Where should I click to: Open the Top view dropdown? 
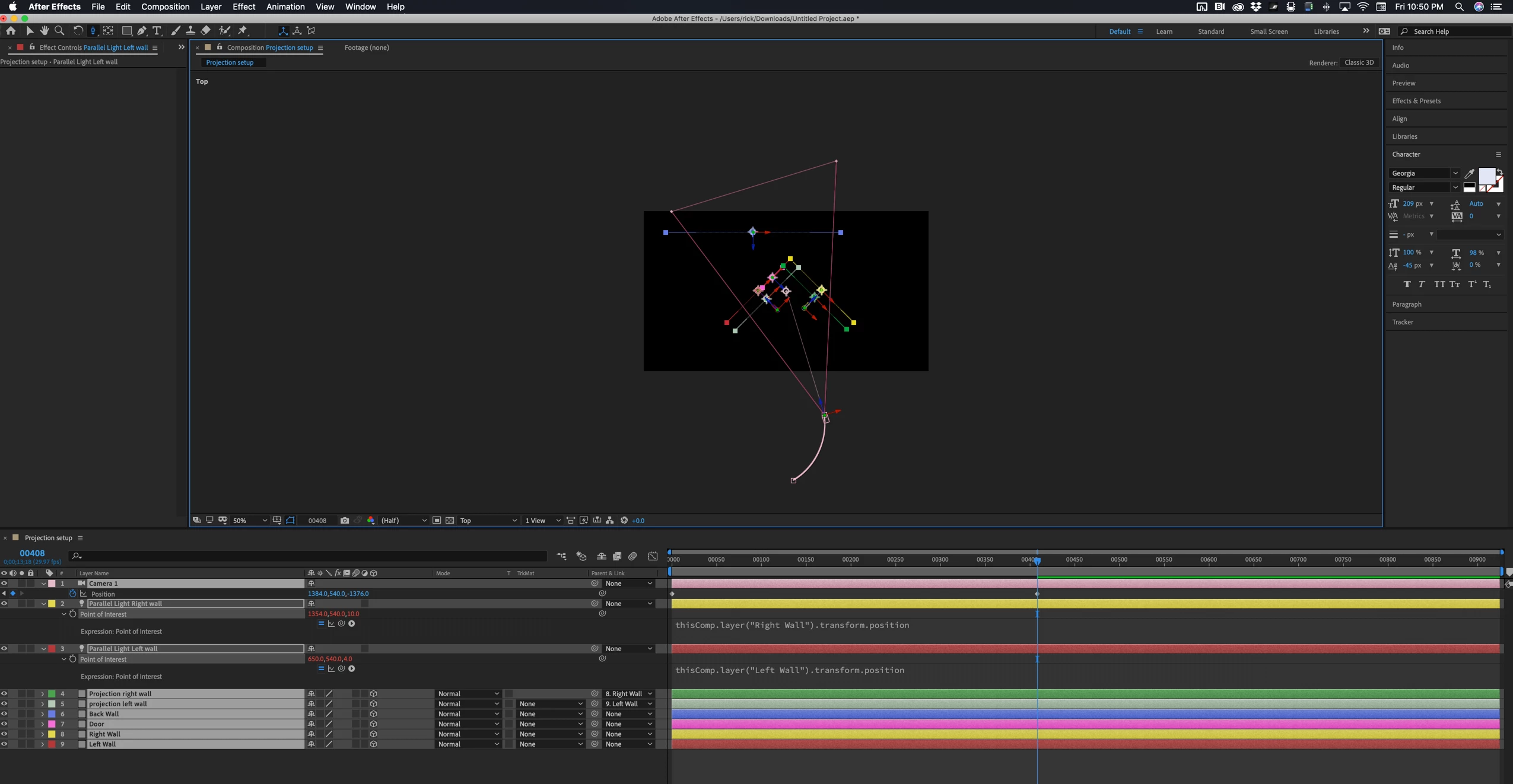(488, 521)
